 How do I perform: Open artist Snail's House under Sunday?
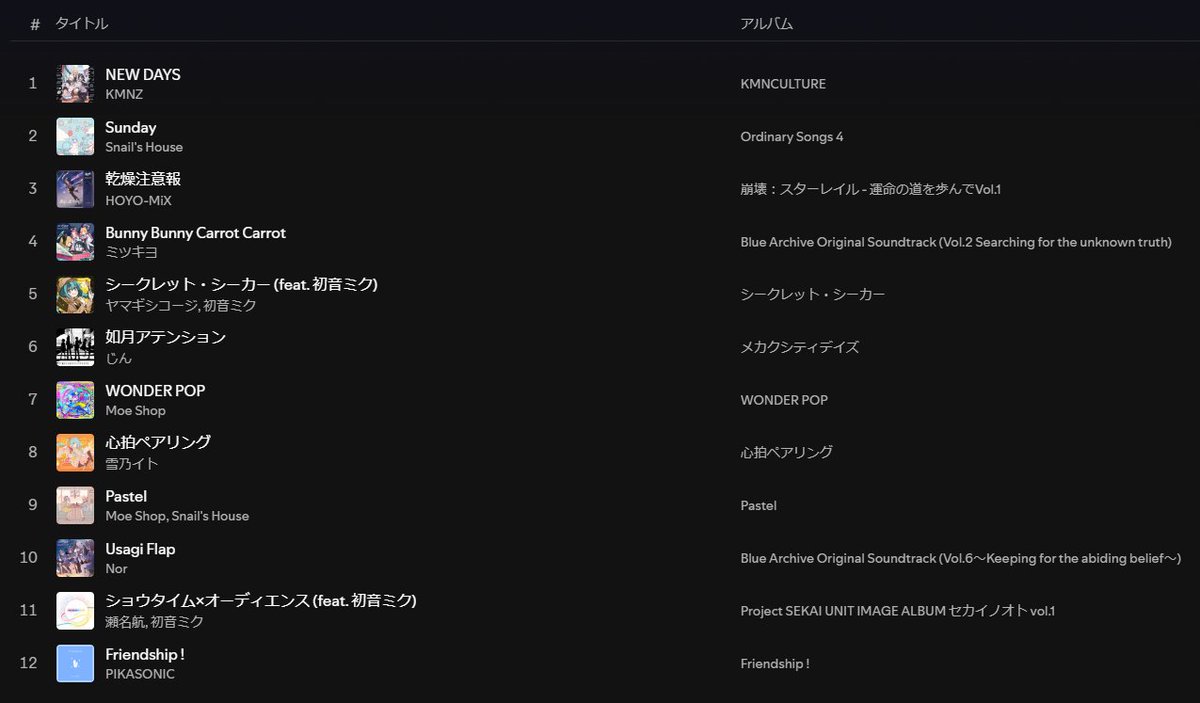point(144,147)
